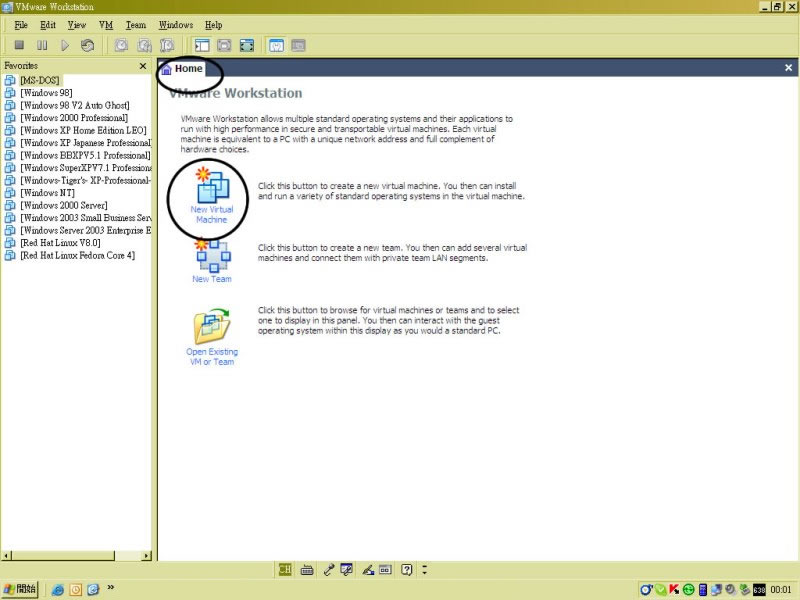Click the Power On play icon
This screenshot has height=600, width=800.
point(65,45)
